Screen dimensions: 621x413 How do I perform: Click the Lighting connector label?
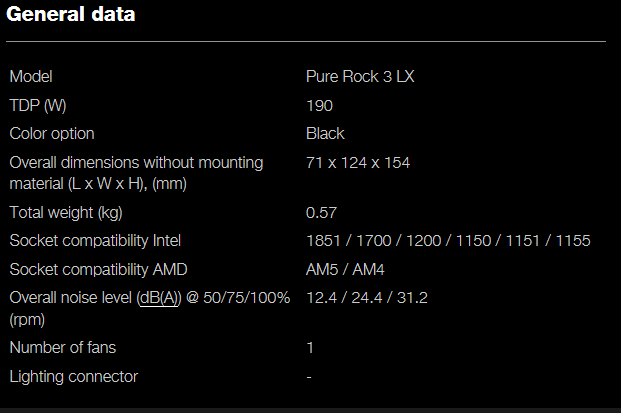74,377
